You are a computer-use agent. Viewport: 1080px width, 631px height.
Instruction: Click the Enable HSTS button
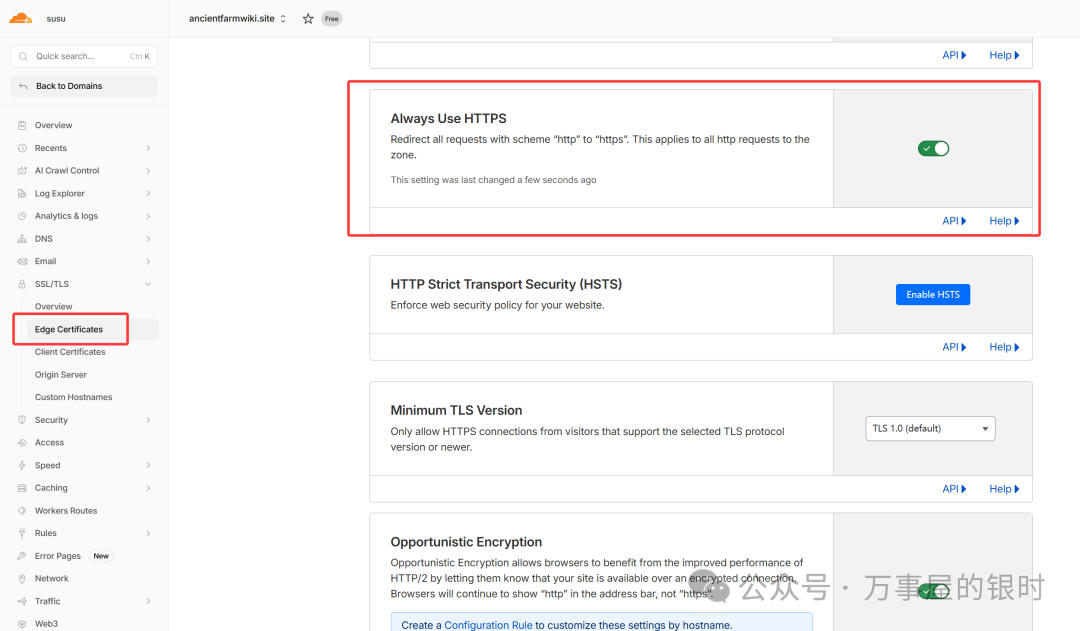click(x=932, y=295)
